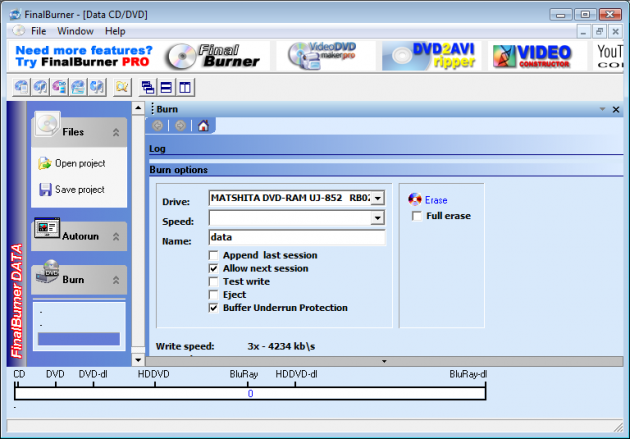Click the Save project floppy icon

(45, 189)
